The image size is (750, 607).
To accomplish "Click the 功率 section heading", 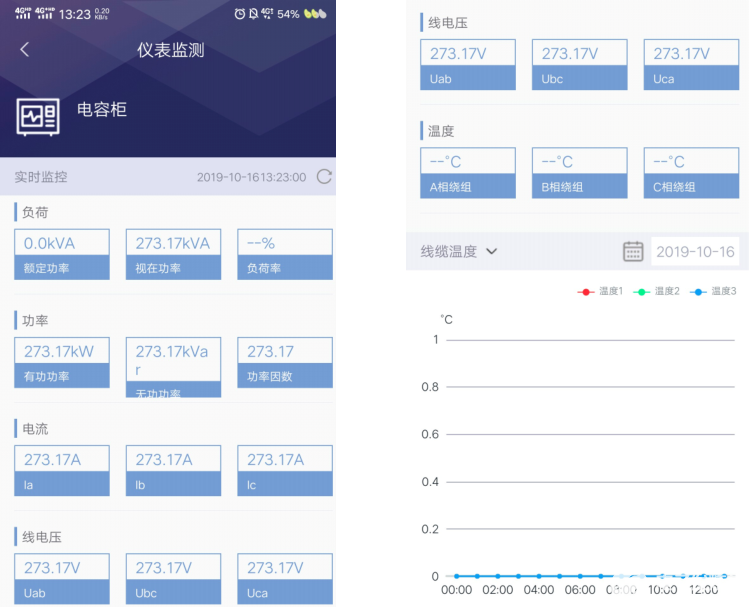I will [x=35, y=320].
